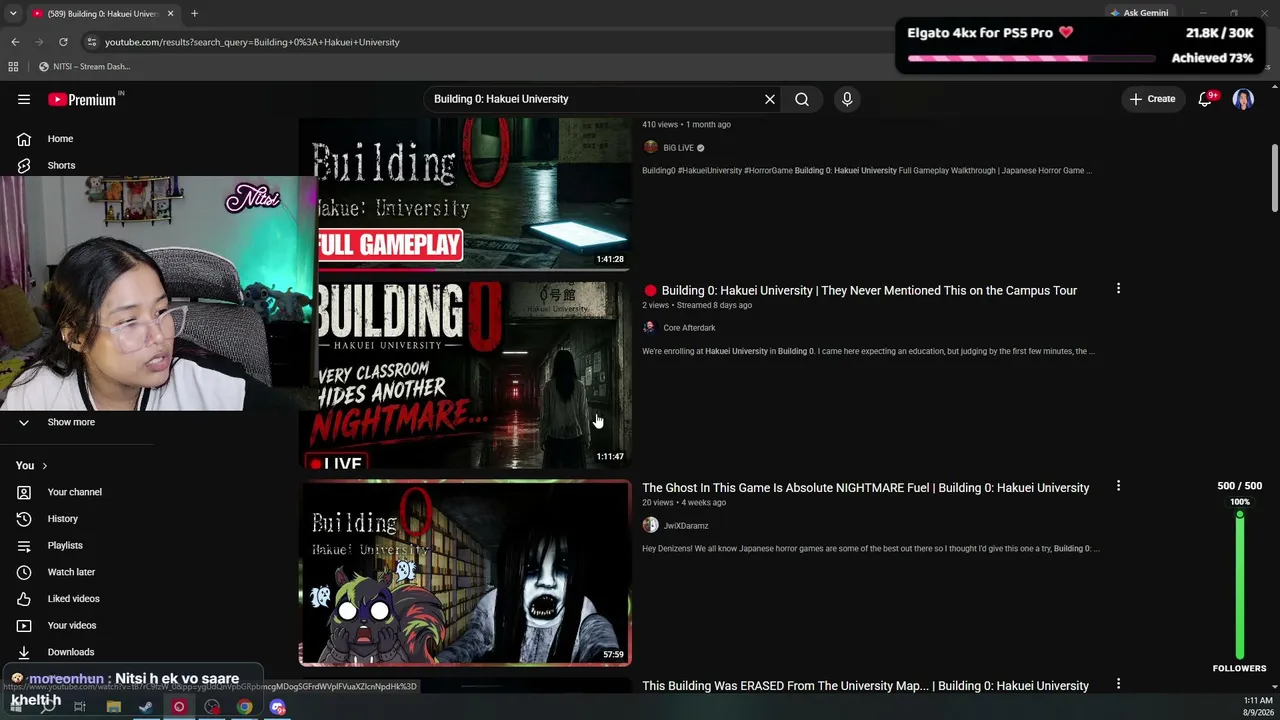
Task: Expand the tab search dropdown
Action: [13, 14]
